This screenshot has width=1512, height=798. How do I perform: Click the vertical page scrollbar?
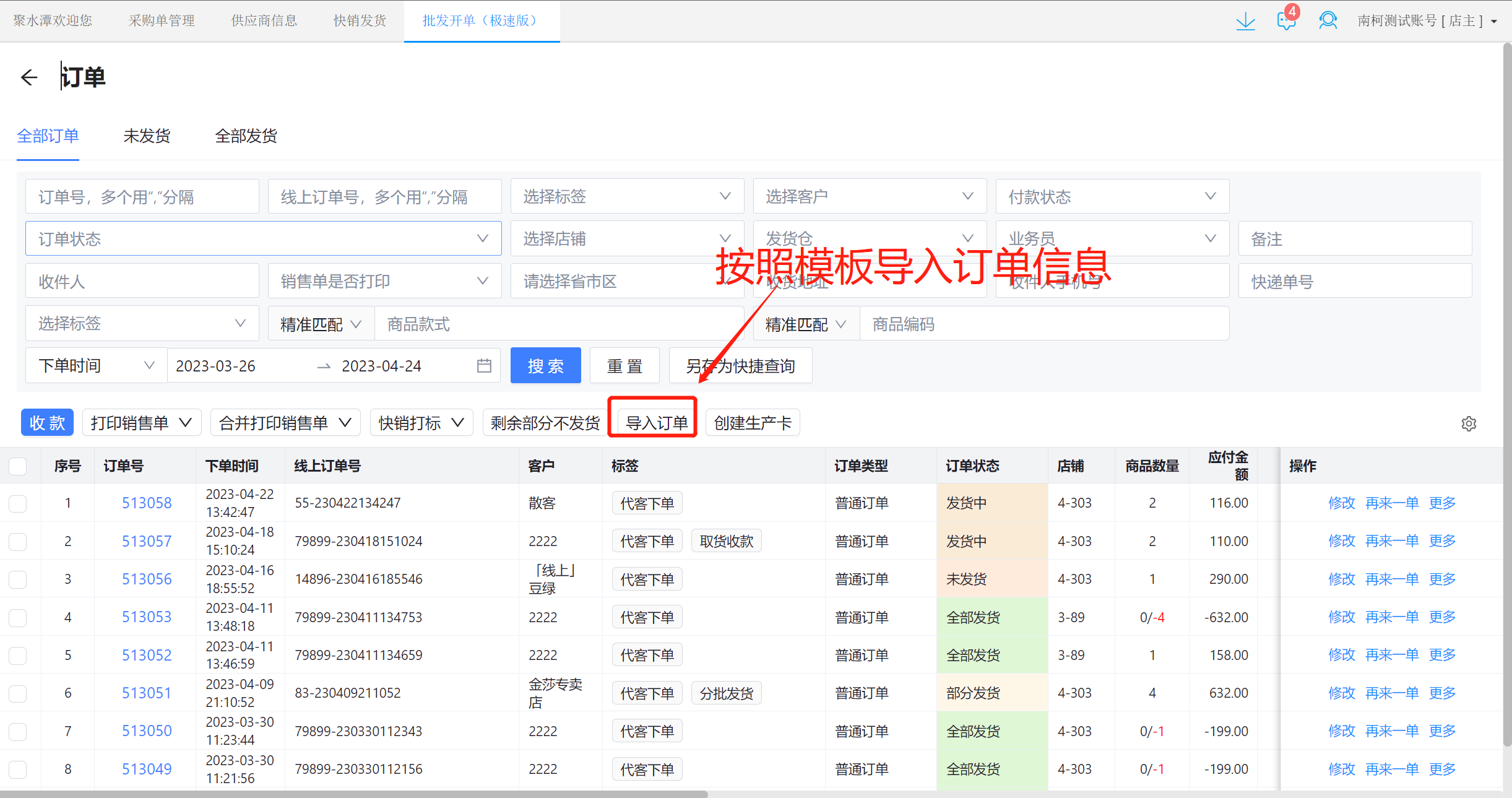[x=1507, y=394]
